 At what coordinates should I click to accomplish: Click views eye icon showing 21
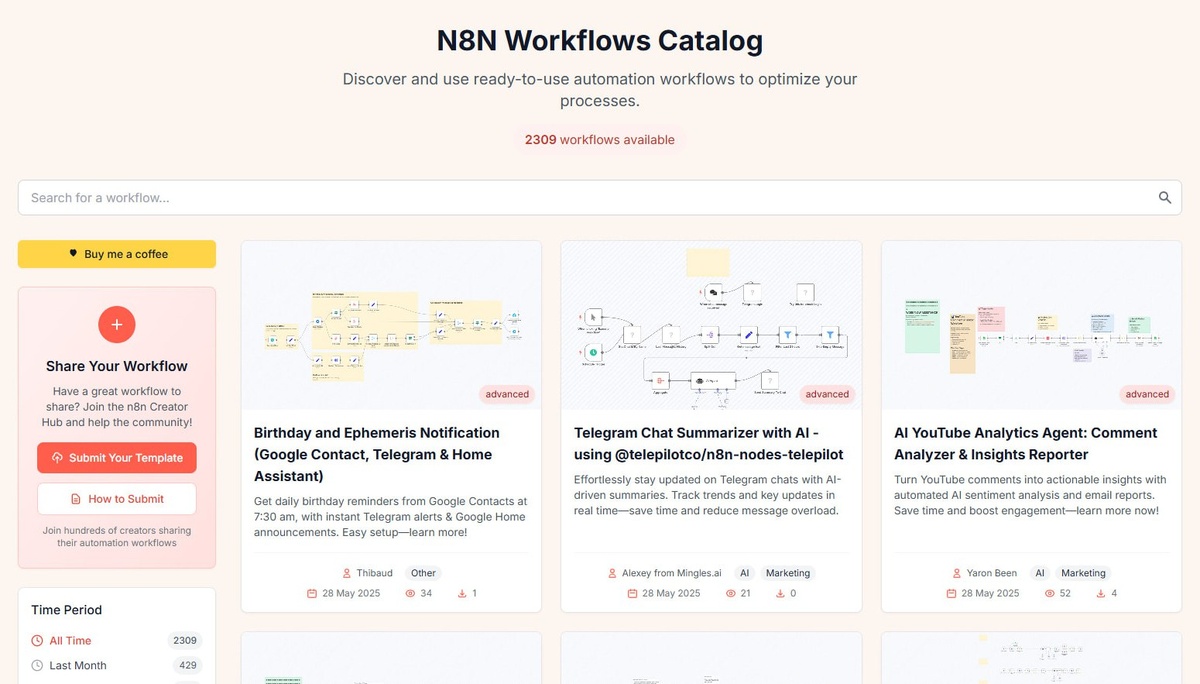[x=730, y=594]
